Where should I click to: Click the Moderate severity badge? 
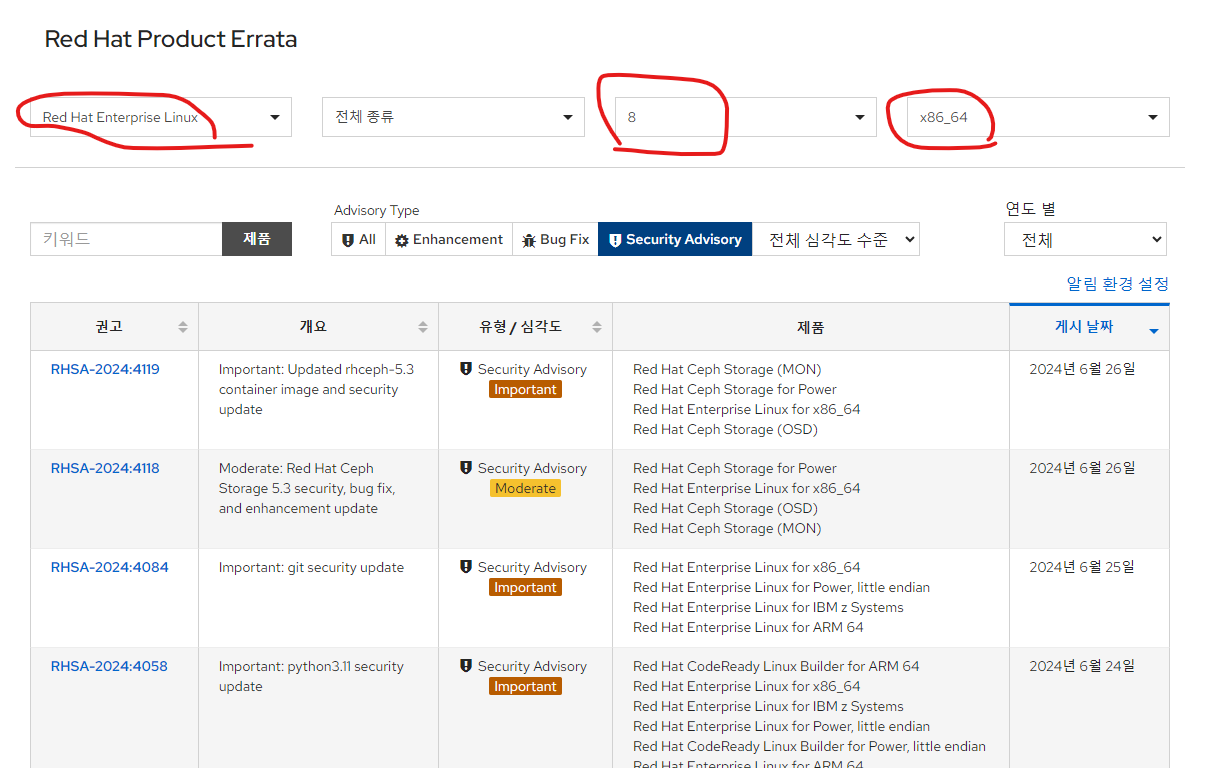point(525,488)
